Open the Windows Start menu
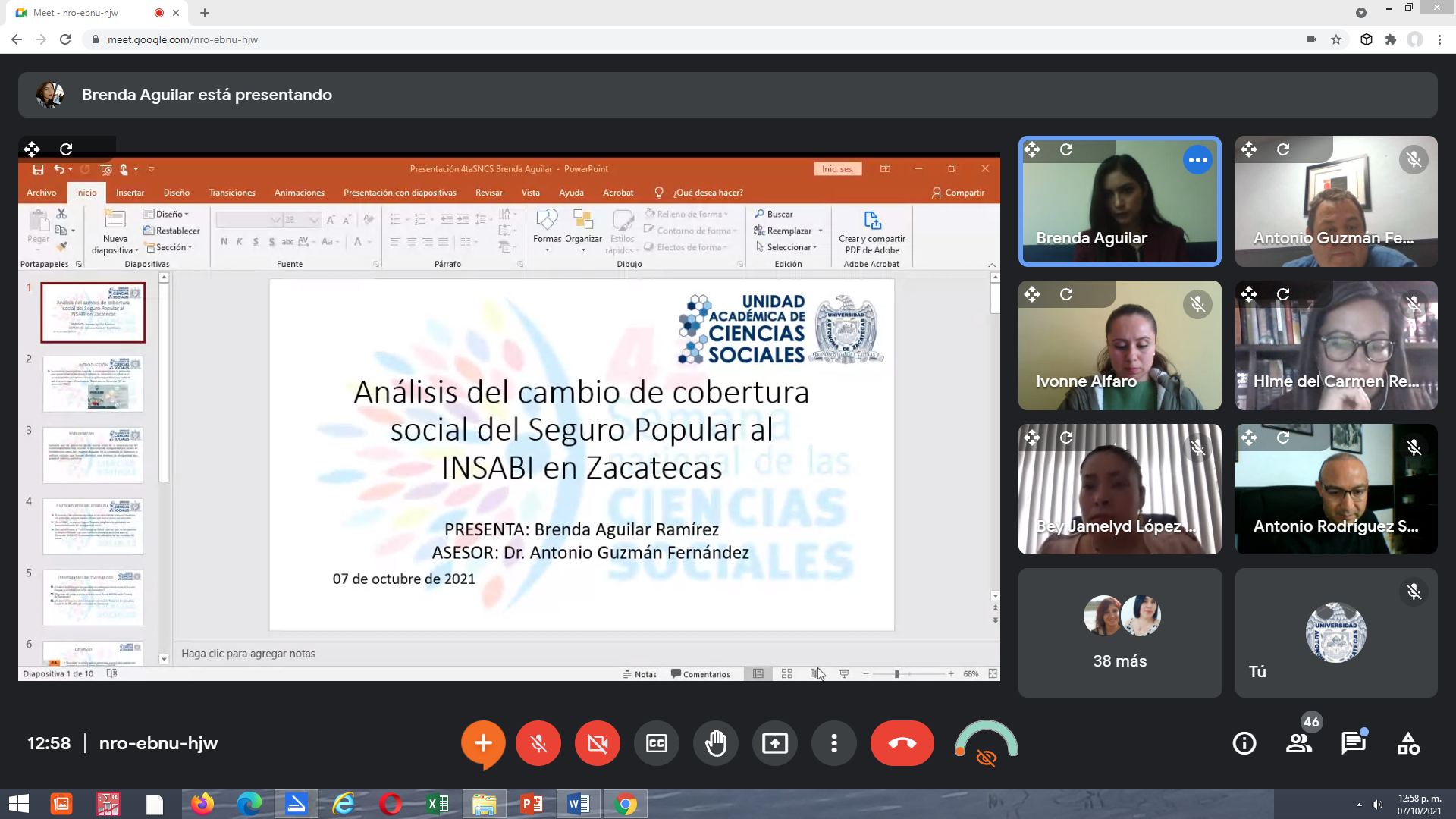 point(19,804)
